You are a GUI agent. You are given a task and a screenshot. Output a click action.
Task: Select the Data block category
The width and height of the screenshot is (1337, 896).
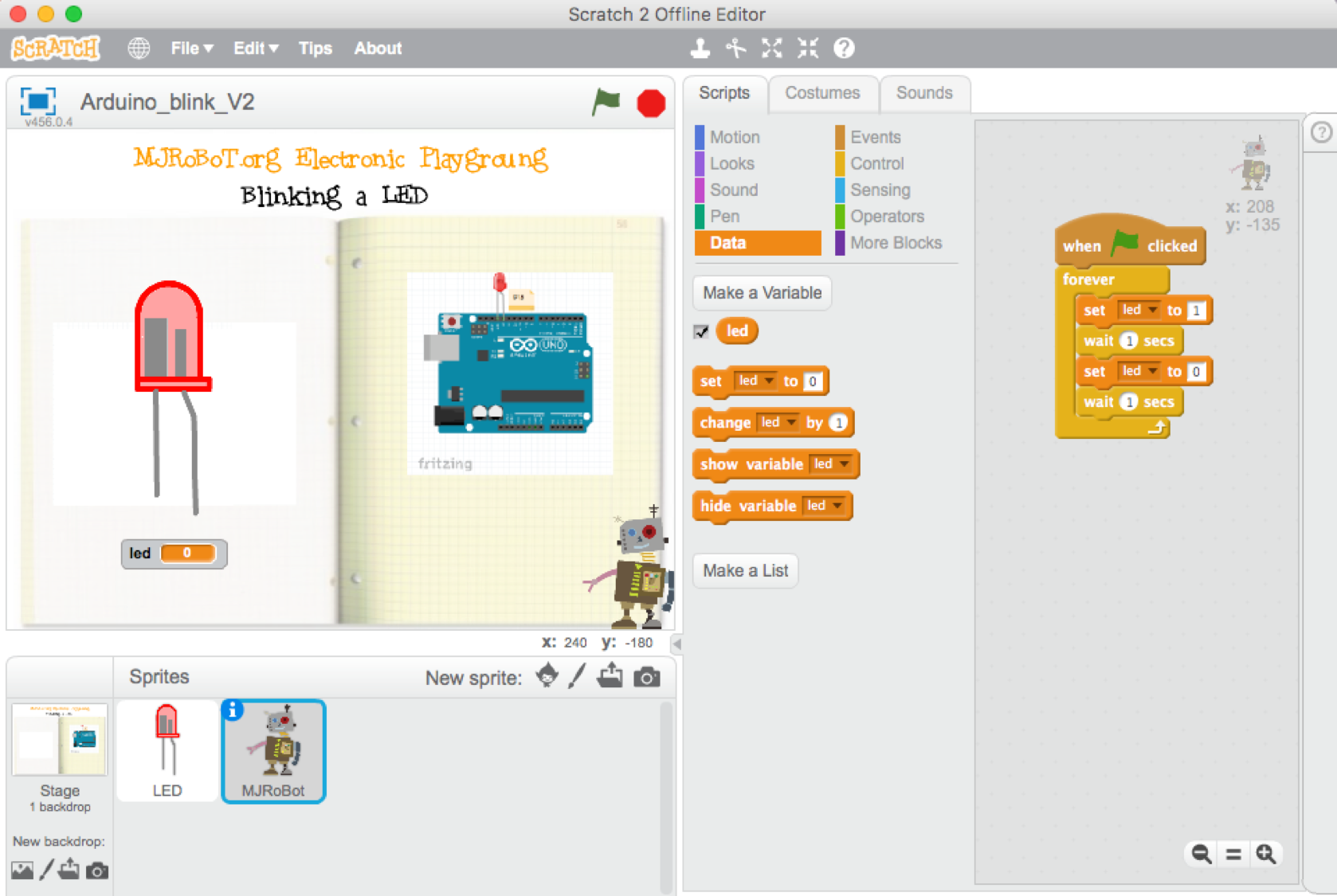(x=757, y=243)
